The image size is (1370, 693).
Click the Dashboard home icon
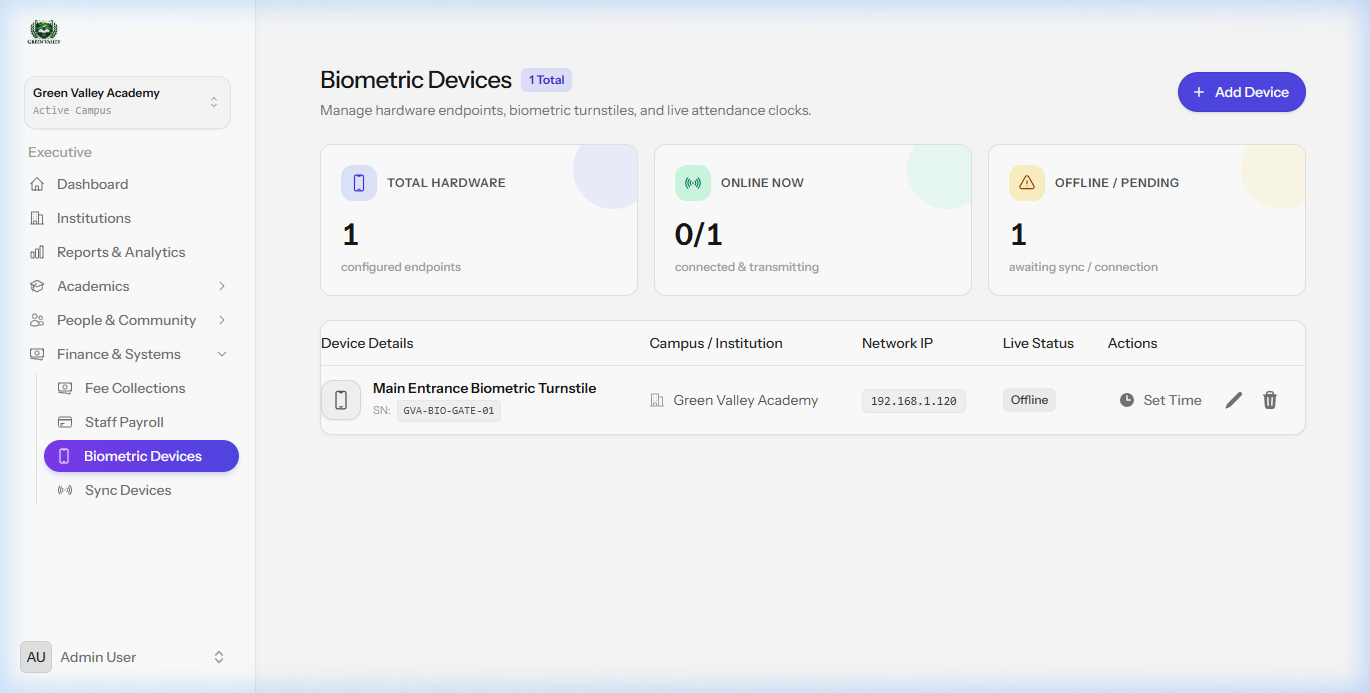[37, 184]
